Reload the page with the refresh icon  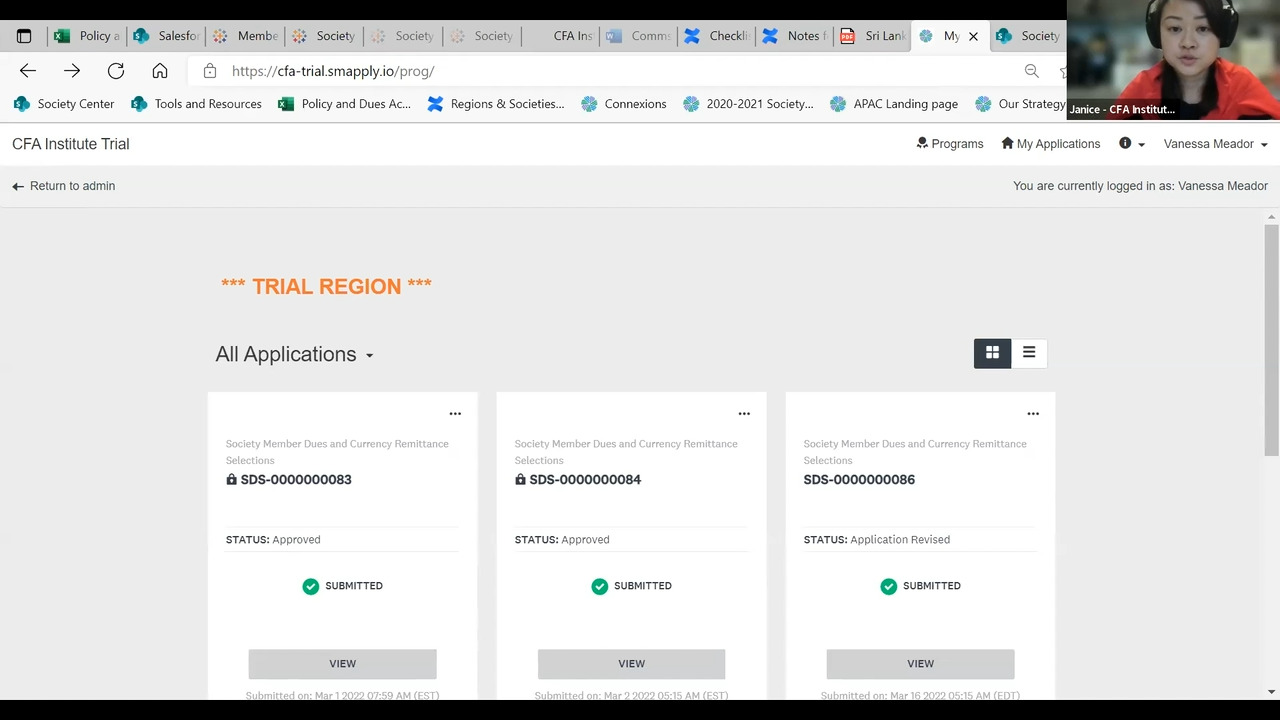(116, 71)
